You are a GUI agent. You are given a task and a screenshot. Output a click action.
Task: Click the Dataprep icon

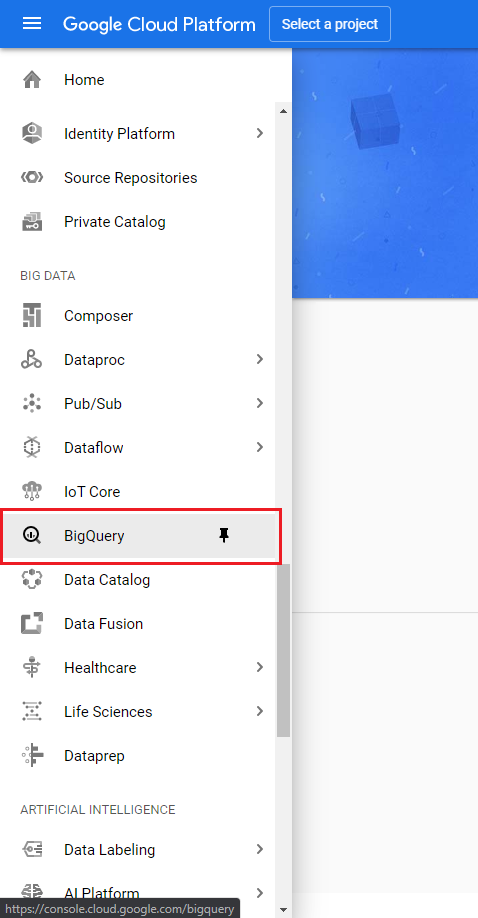(x=32, y=756)
